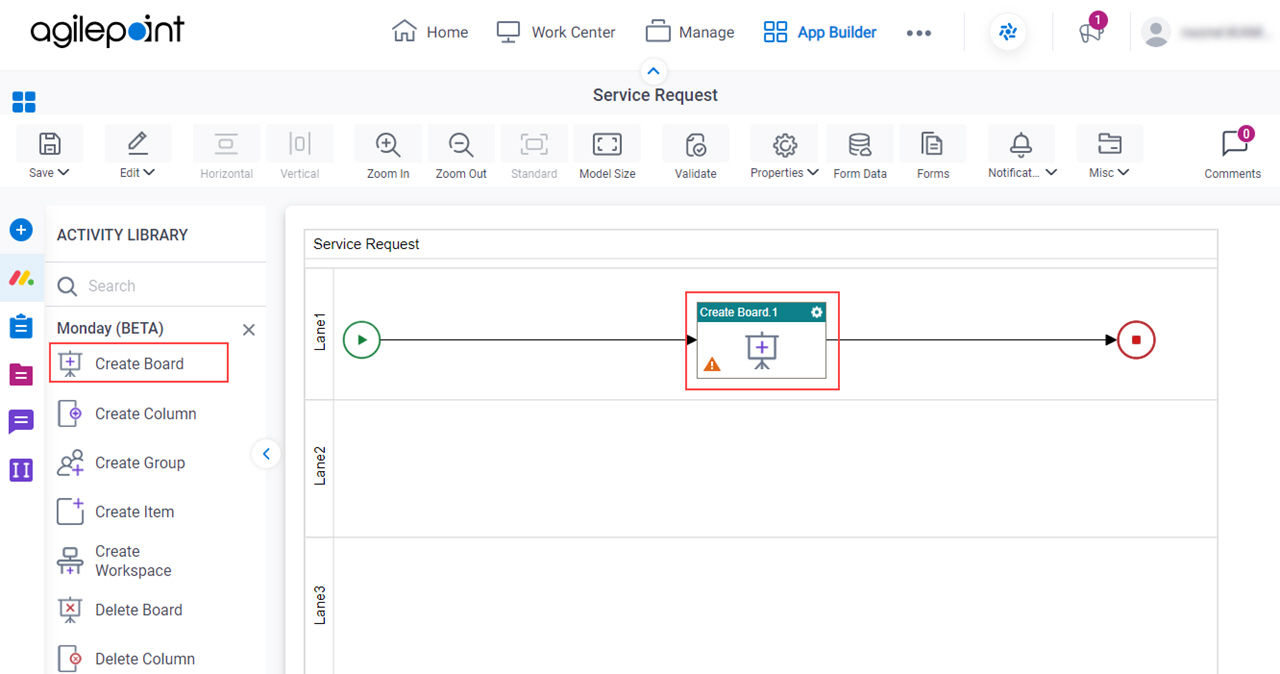Screen dimensions: 1280x674
Task: Click the Vertical align icon
Action: point(300,144)
